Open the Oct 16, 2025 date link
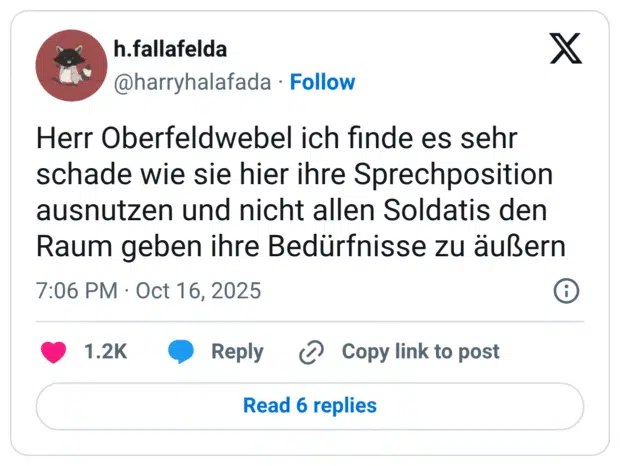Viewport: 620px width, 466px height. tap(198, 291)
